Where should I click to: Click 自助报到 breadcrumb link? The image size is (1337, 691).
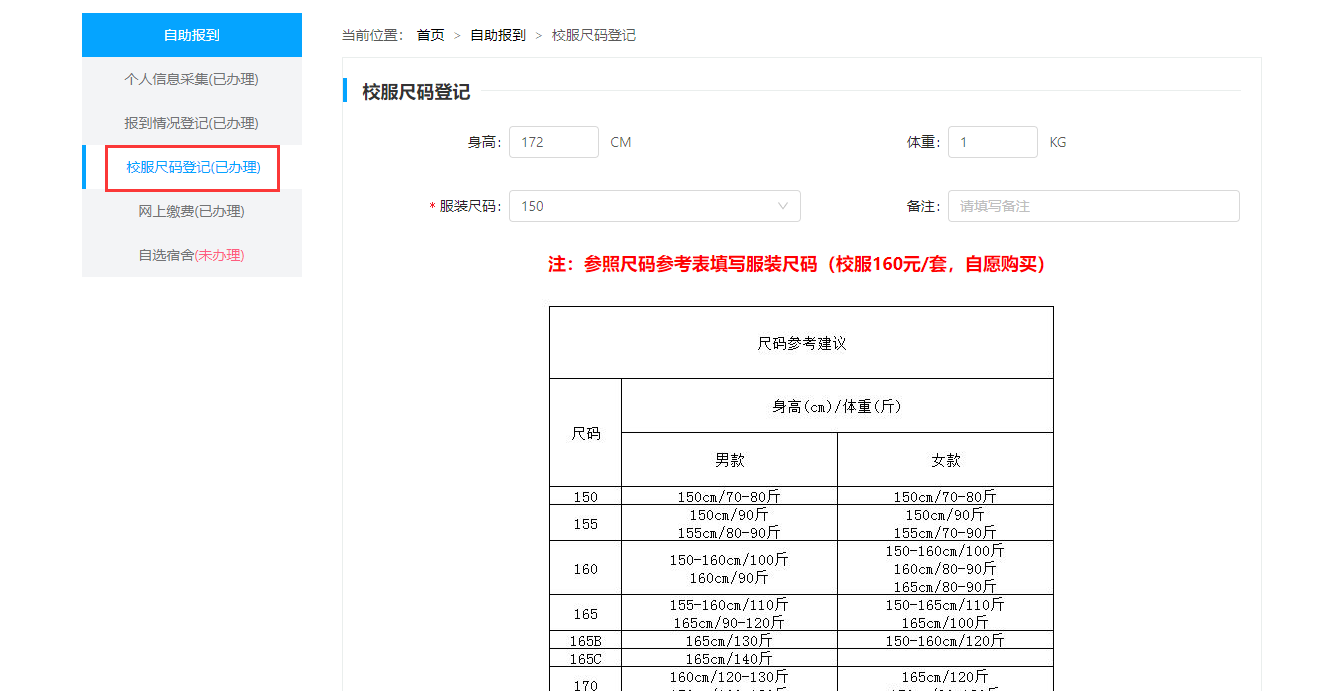coord(497,35)
